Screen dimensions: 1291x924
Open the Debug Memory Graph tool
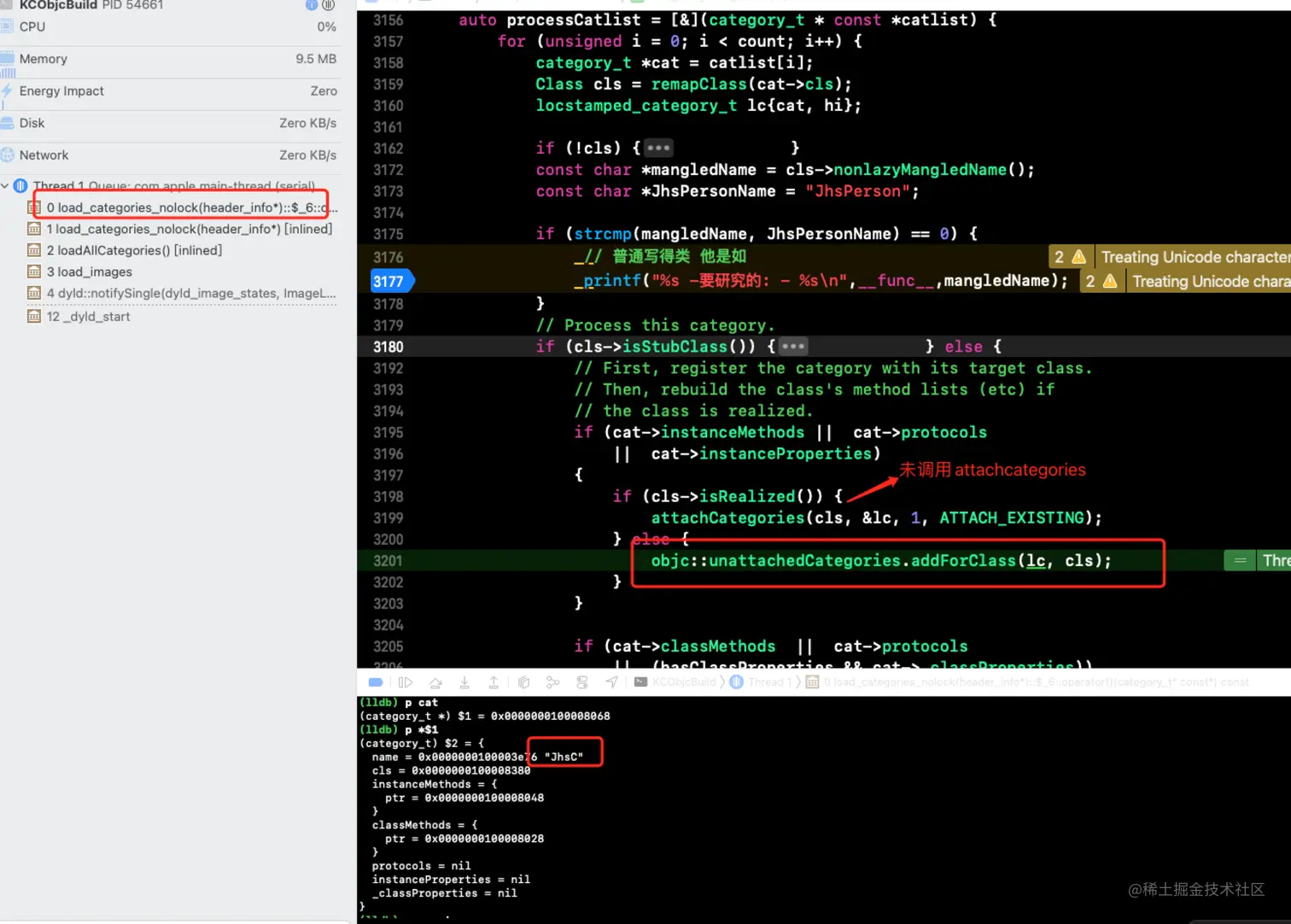[553, 682]
